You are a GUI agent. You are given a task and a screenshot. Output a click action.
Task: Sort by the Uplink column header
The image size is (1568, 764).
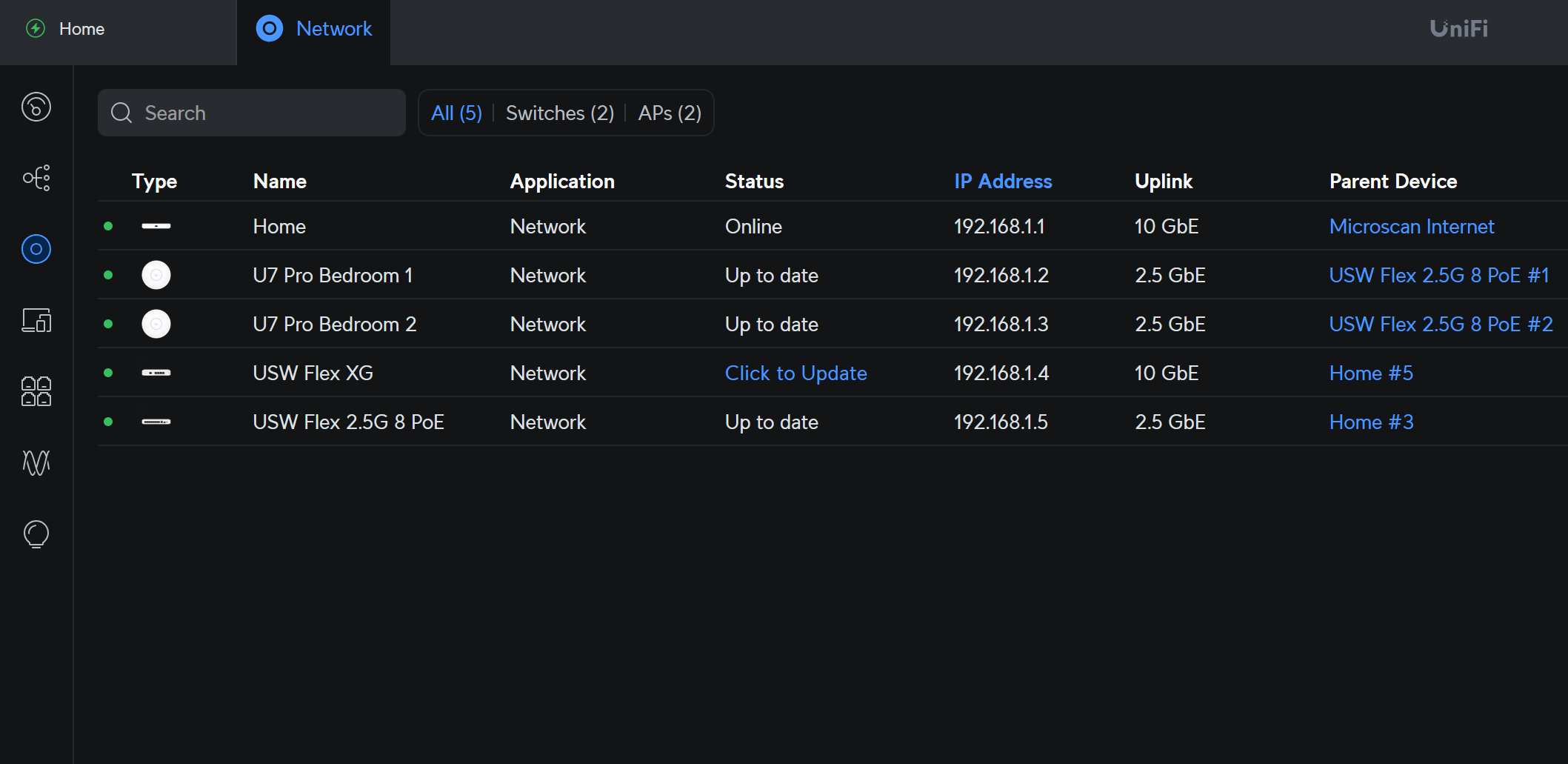pyautogui.click(x=1164, y=182)
